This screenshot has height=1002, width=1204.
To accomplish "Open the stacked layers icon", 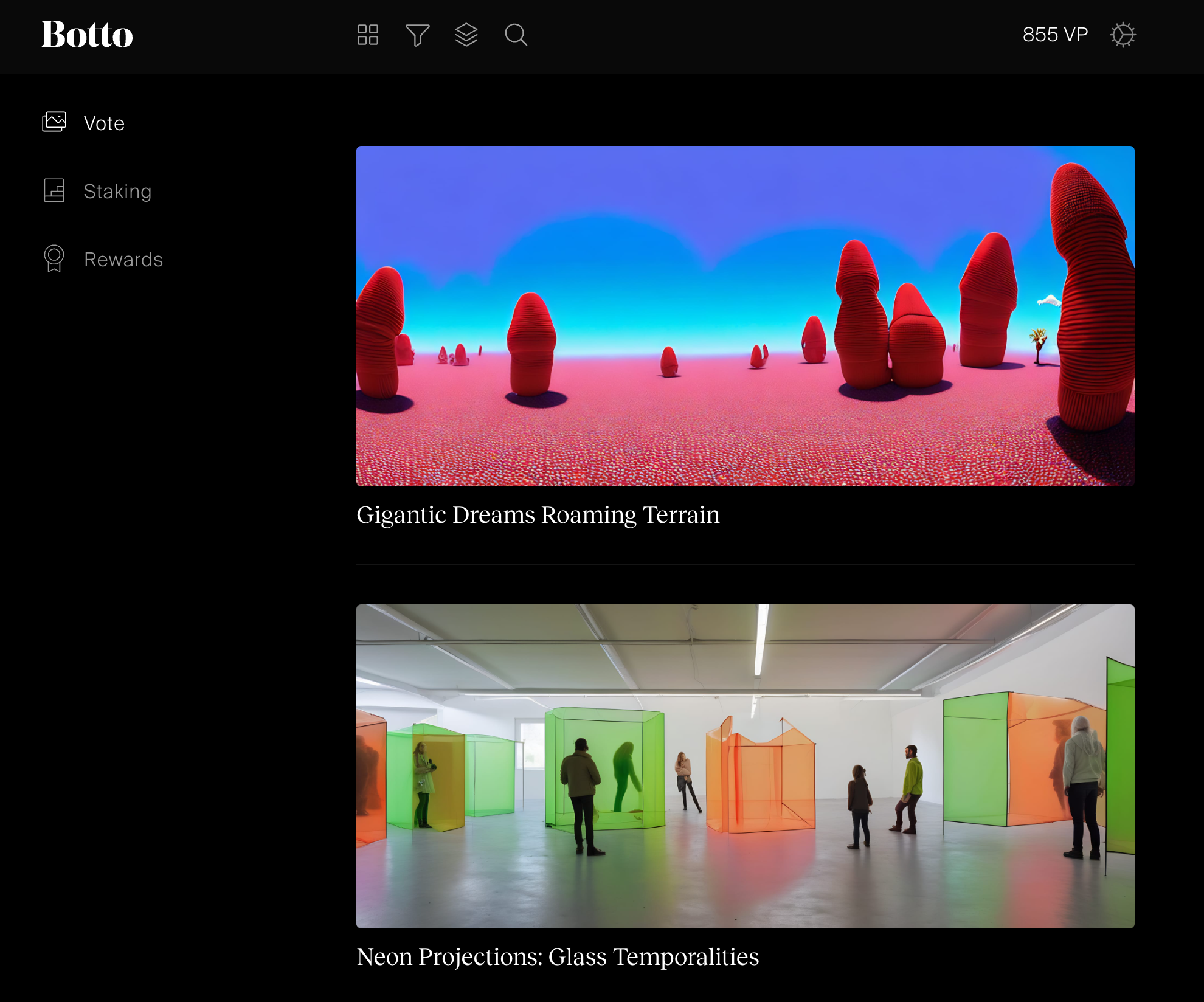I will click(x=466, y=35).
